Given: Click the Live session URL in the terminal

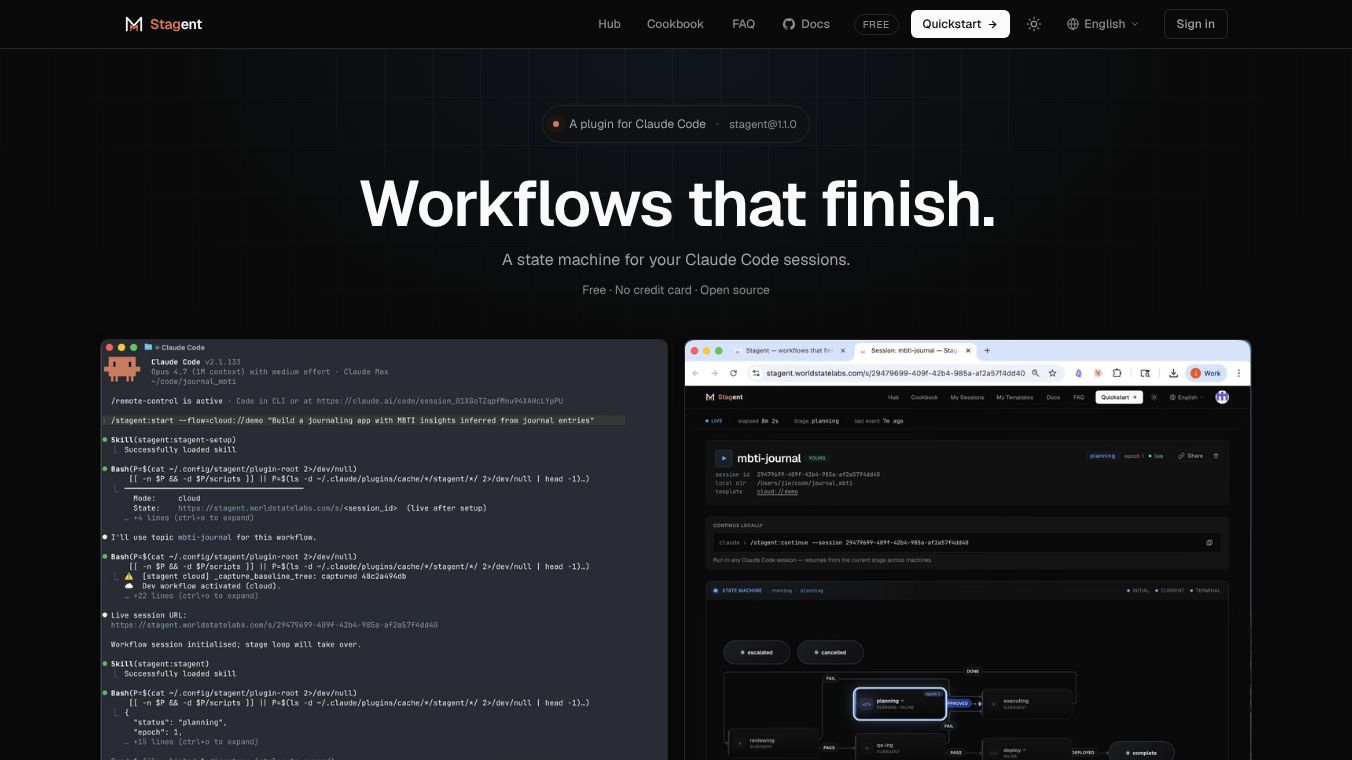Looking at the screenshot, I should coord(274,625).
